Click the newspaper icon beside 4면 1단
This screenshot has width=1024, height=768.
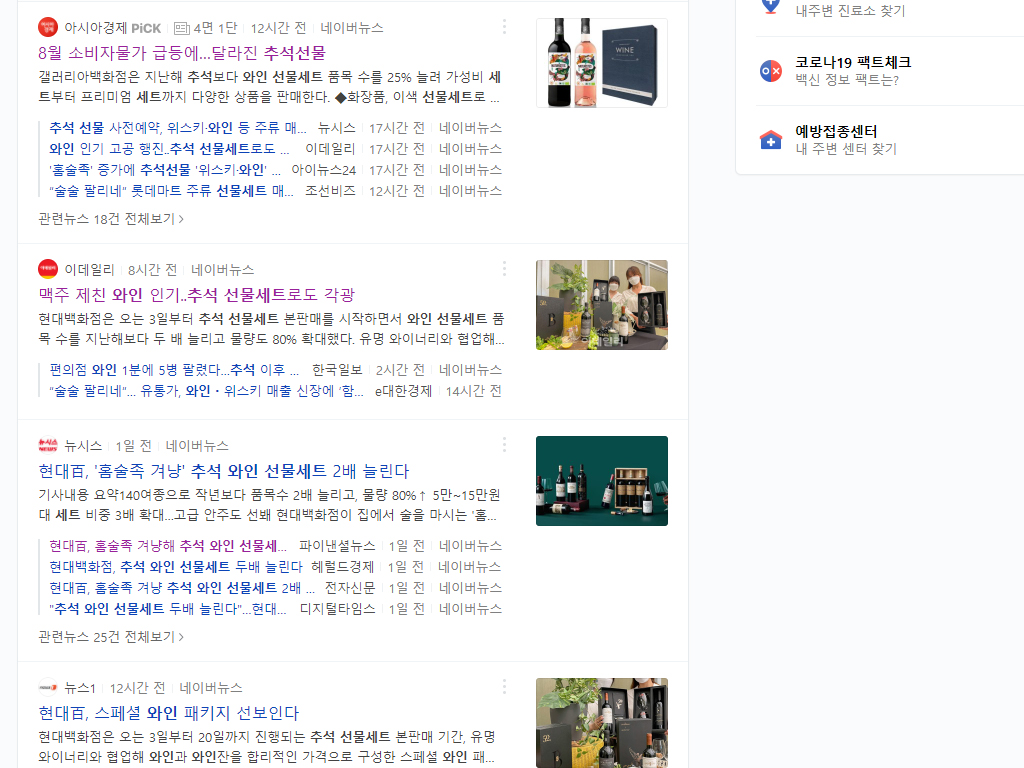pos(182,28)
